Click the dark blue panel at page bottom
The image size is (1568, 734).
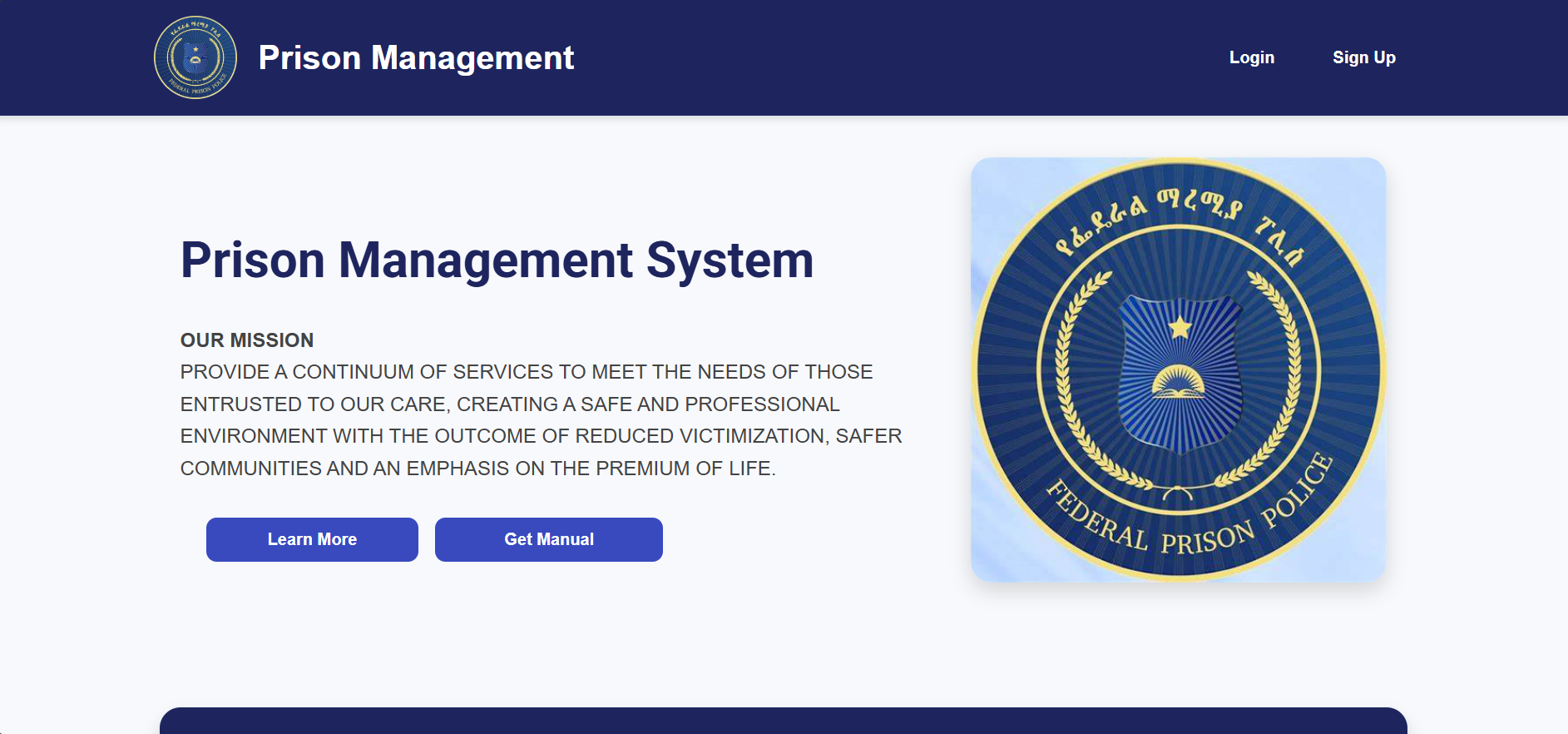[782, 721]
